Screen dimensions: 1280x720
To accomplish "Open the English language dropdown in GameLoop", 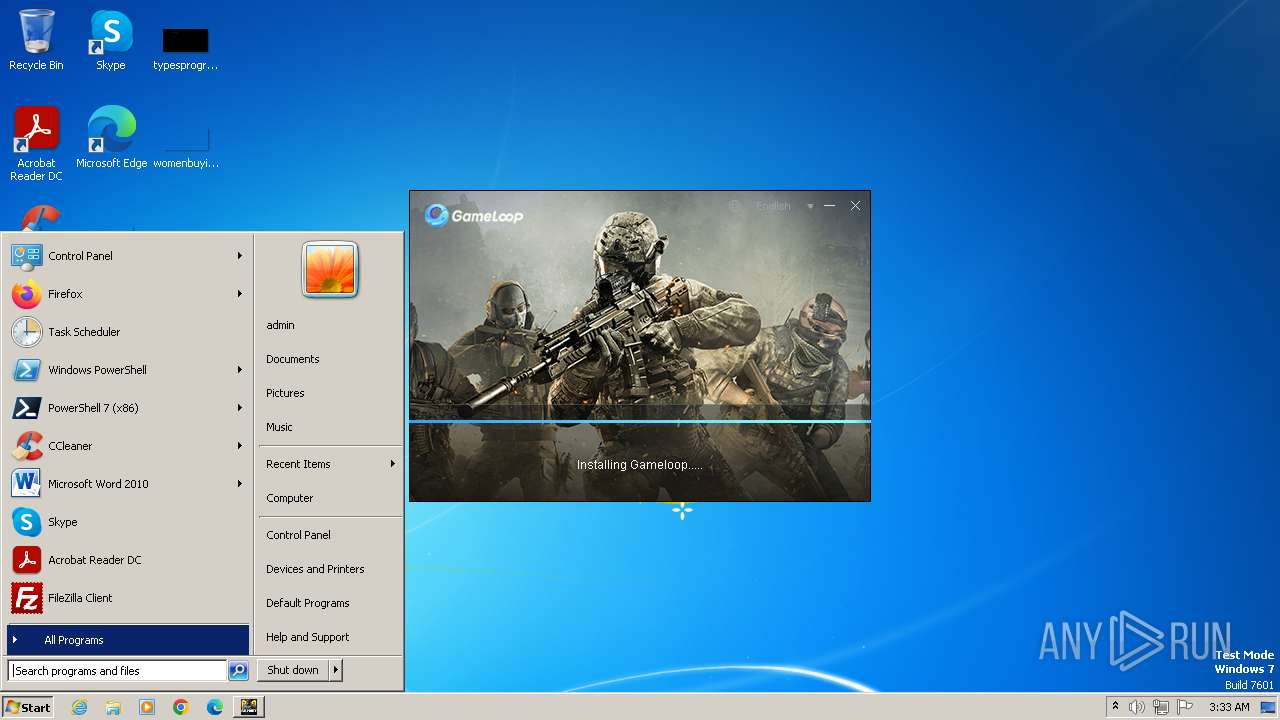I will click(x=785, y=206).
